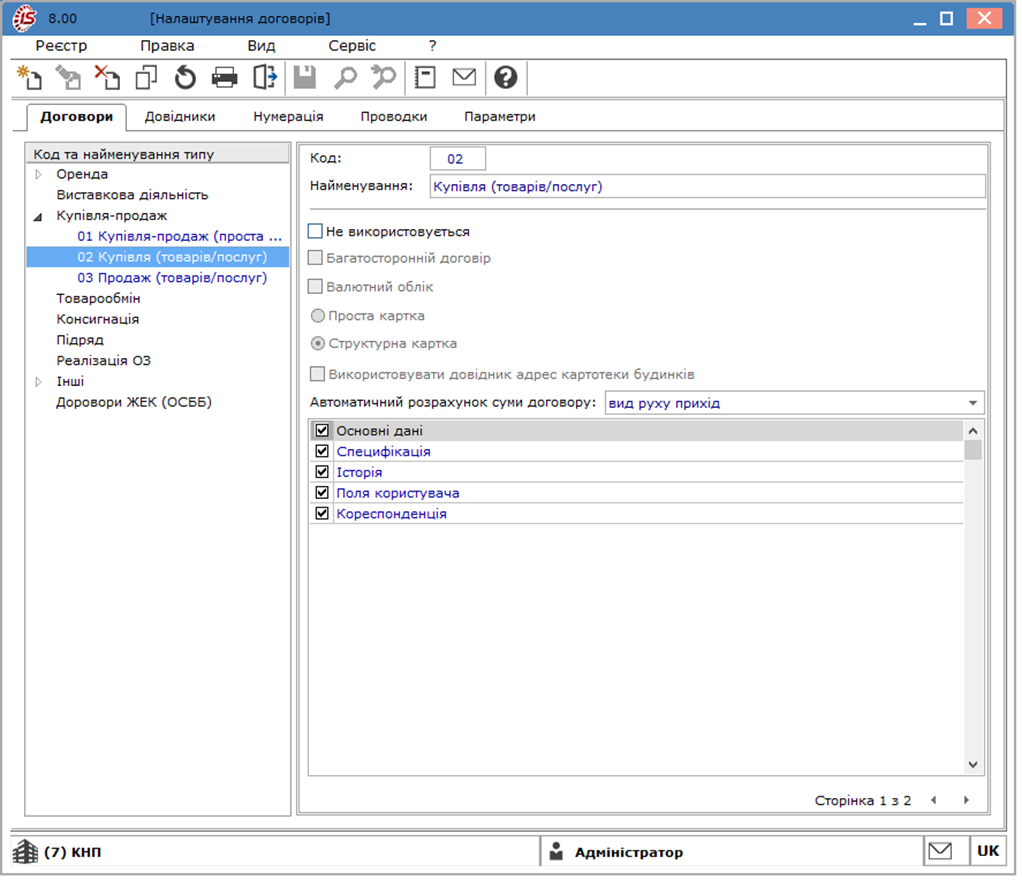Collapse the 'Купівля-продаж' tree node
The height and width of the screenshot is (880, 1022).
point(38,216)
